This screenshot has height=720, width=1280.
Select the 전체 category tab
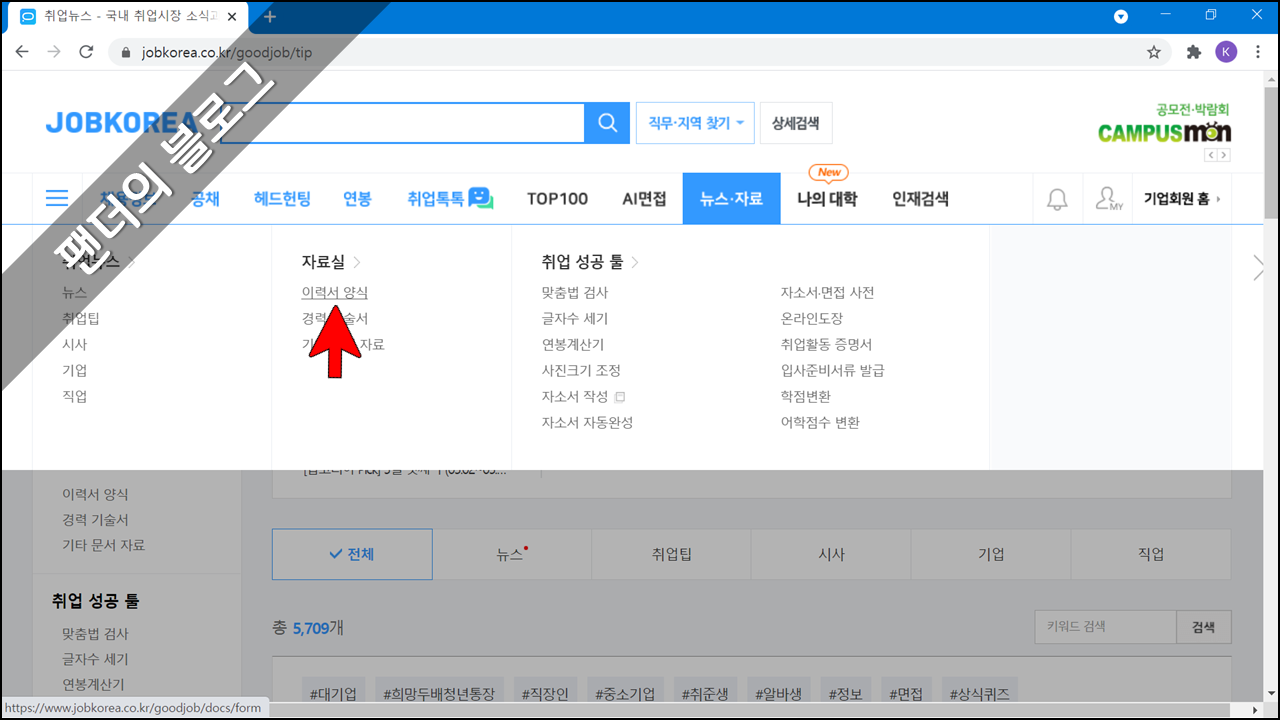pos(352,554)
